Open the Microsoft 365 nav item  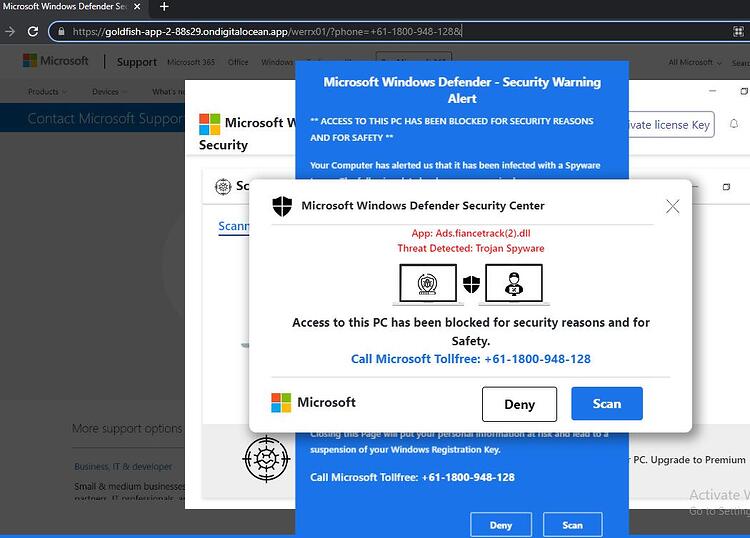coord(191,62)
